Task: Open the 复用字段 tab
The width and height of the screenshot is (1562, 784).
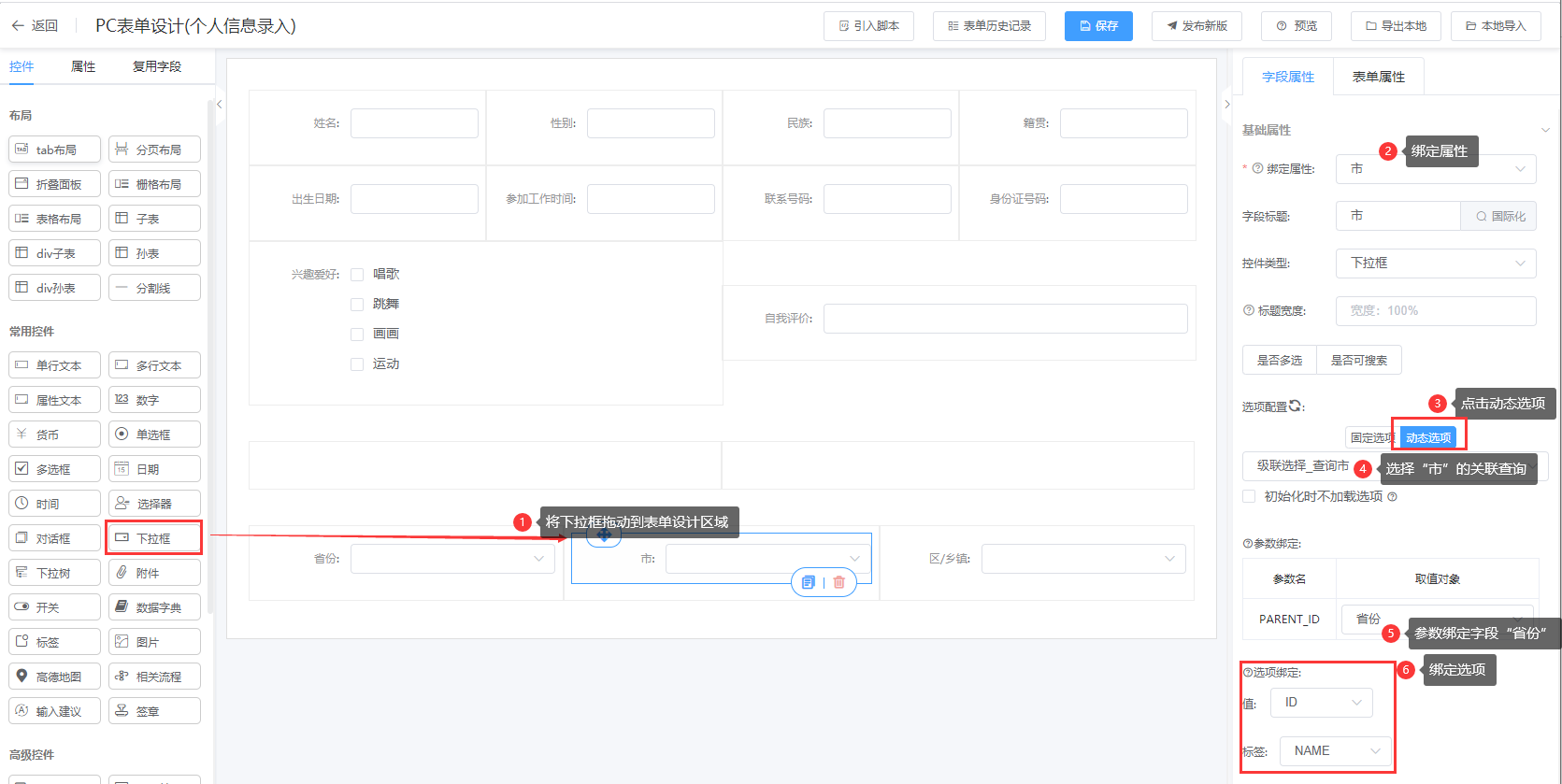Action: point(157,66)
